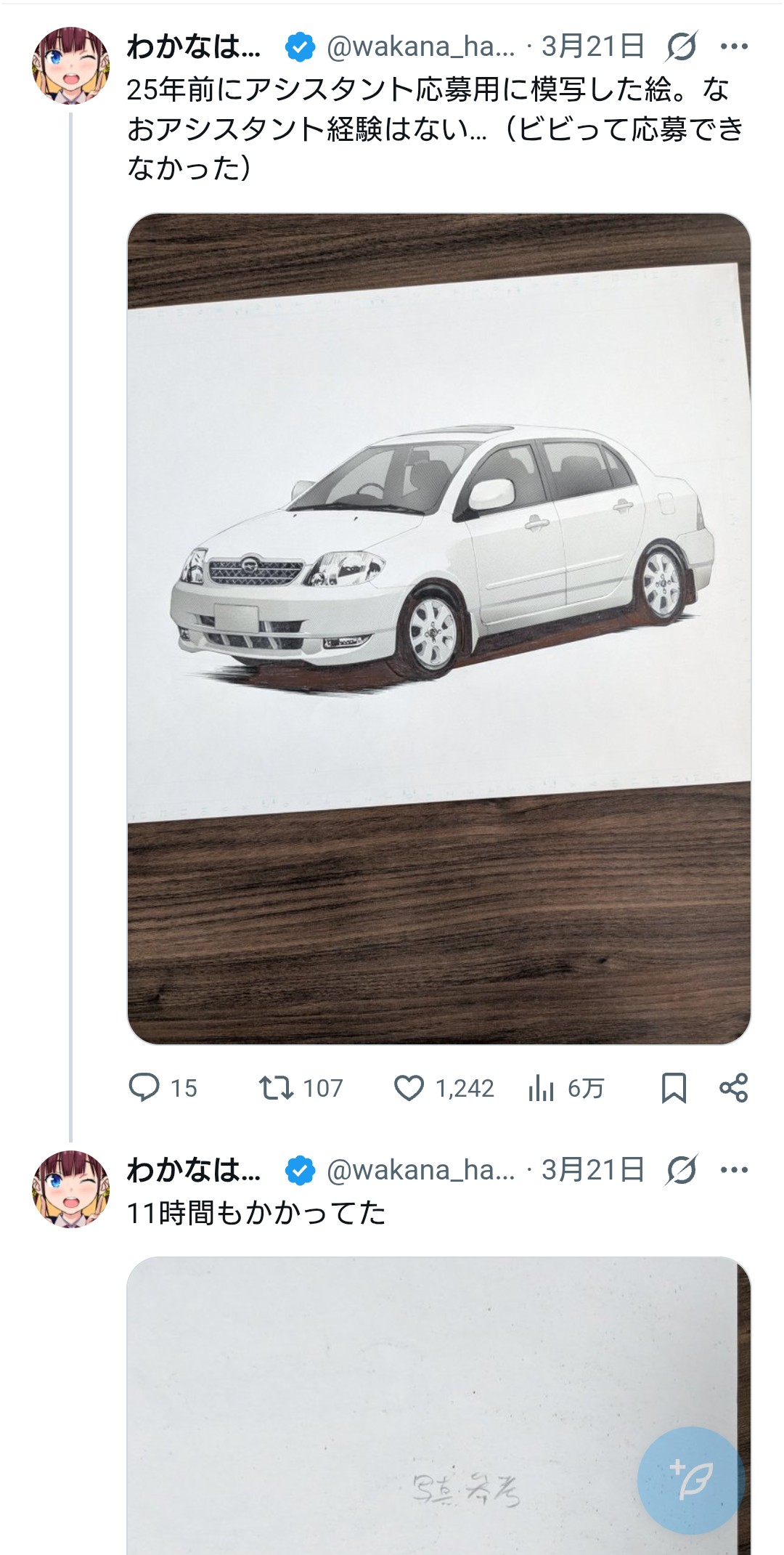Screen dimensions: 784x1555
Task: Tap verified badge on first tweet
Action: click(x=300, y=46)
